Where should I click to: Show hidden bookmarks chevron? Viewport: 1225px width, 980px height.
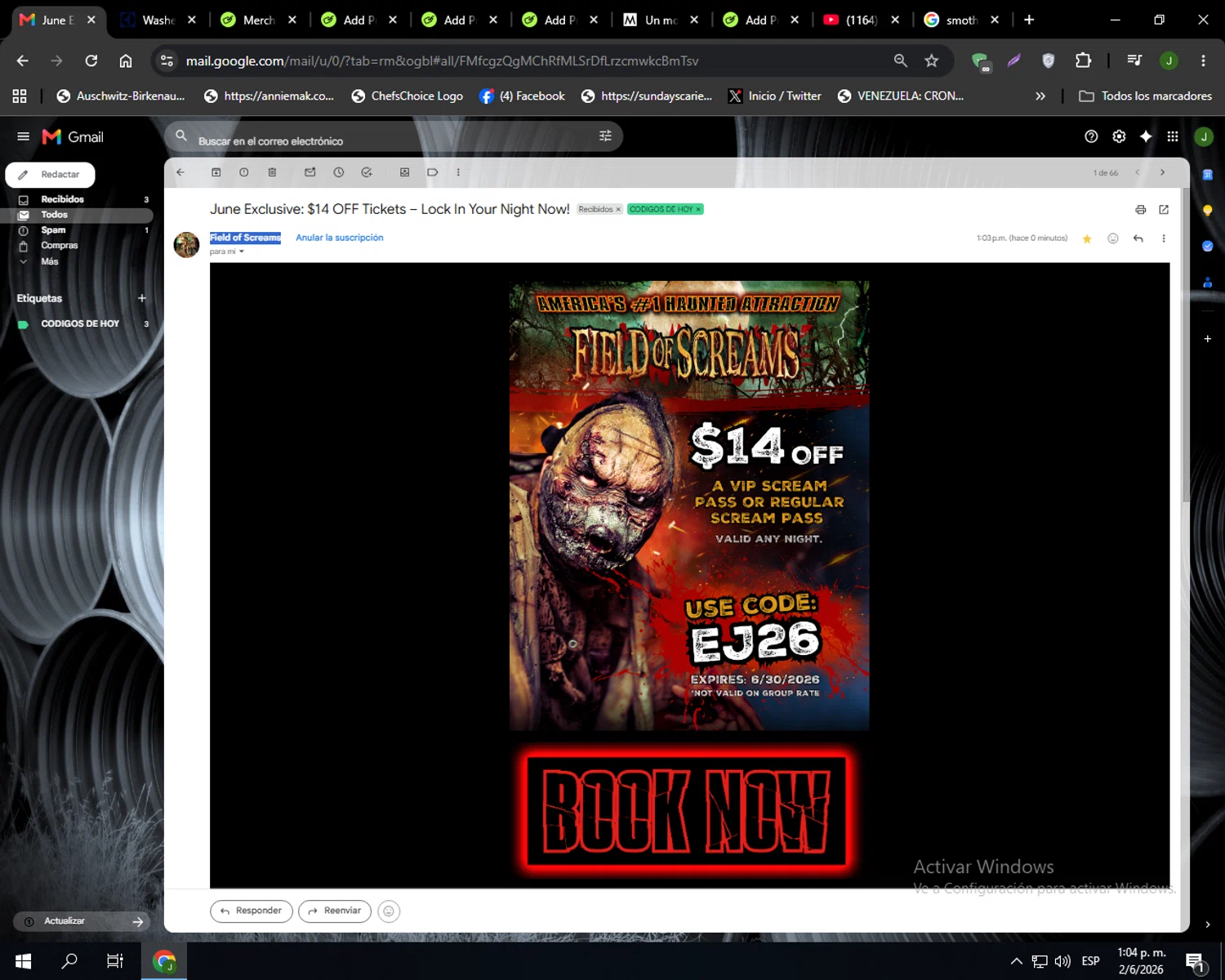[x=1040, y=96]
